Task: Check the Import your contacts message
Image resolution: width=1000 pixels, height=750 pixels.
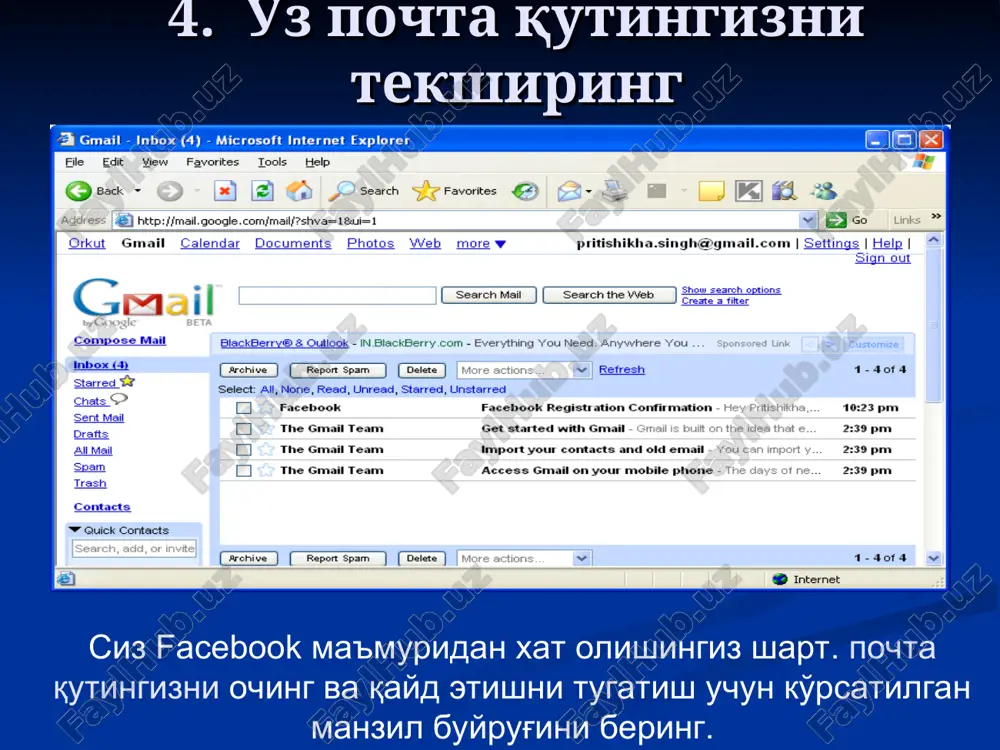Action: point(244,450)
